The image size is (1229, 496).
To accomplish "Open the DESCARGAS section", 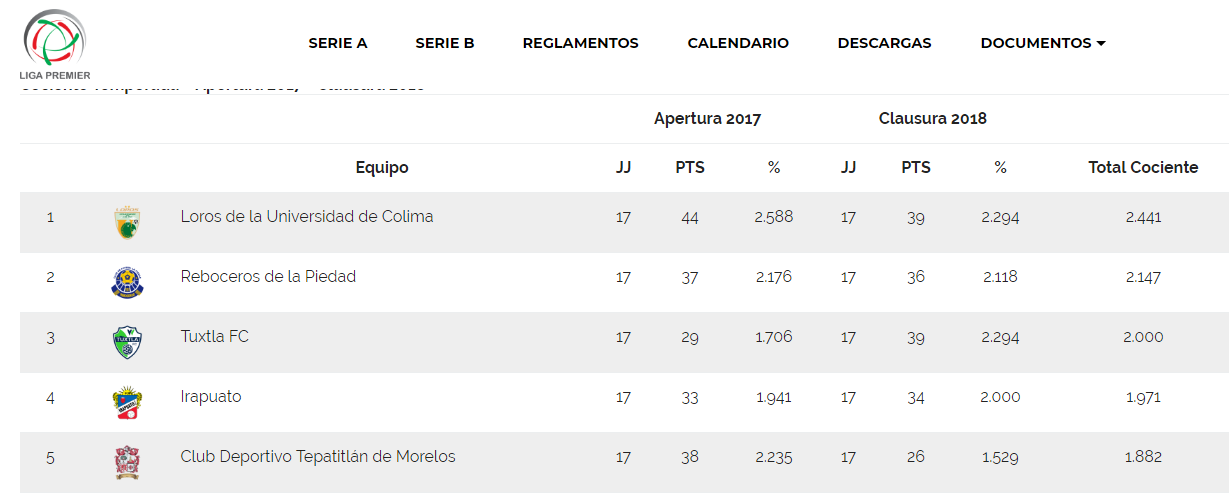I will tap(885, 43).
